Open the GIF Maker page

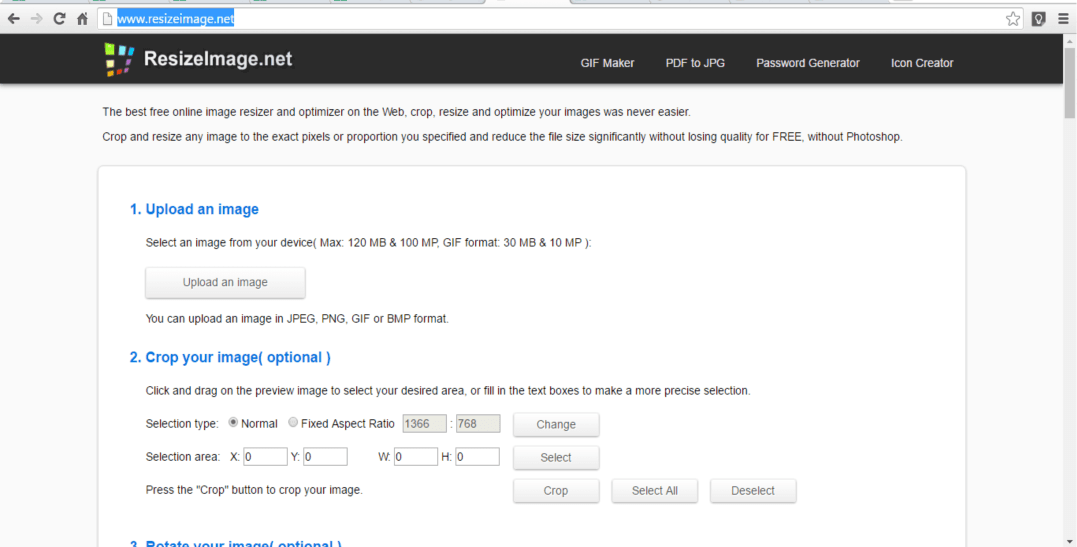click(607, 63)
